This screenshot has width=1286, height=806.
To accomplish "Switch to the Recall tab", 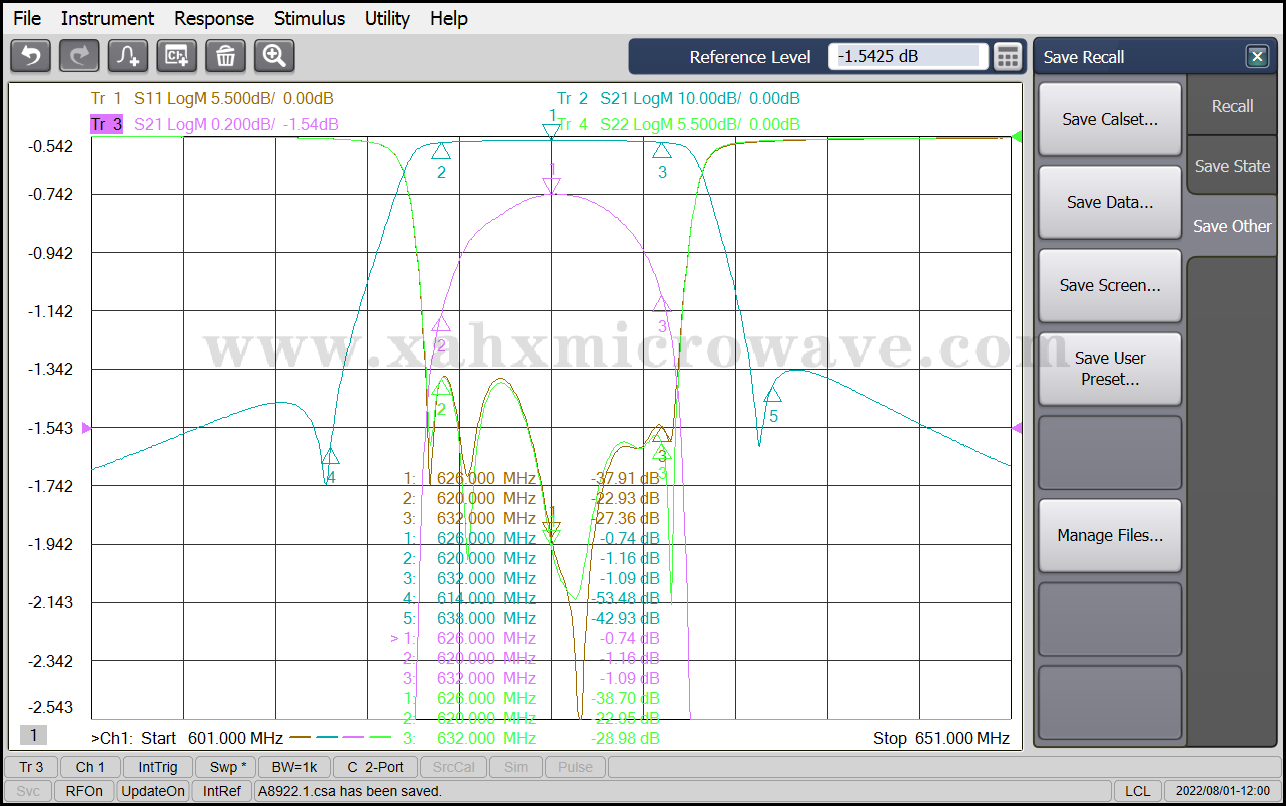I will 1232,106.
